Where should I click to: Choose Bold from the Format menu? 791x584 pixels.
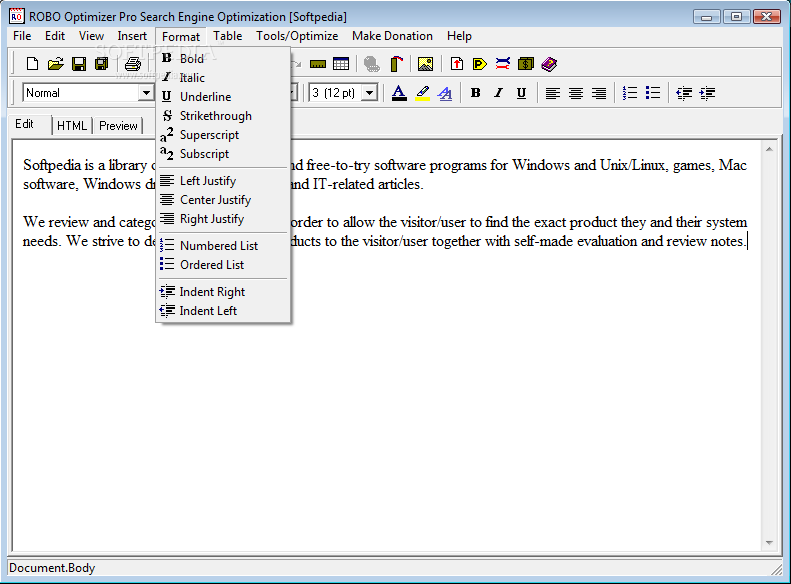pyautogui.click(x=223, y=59)
